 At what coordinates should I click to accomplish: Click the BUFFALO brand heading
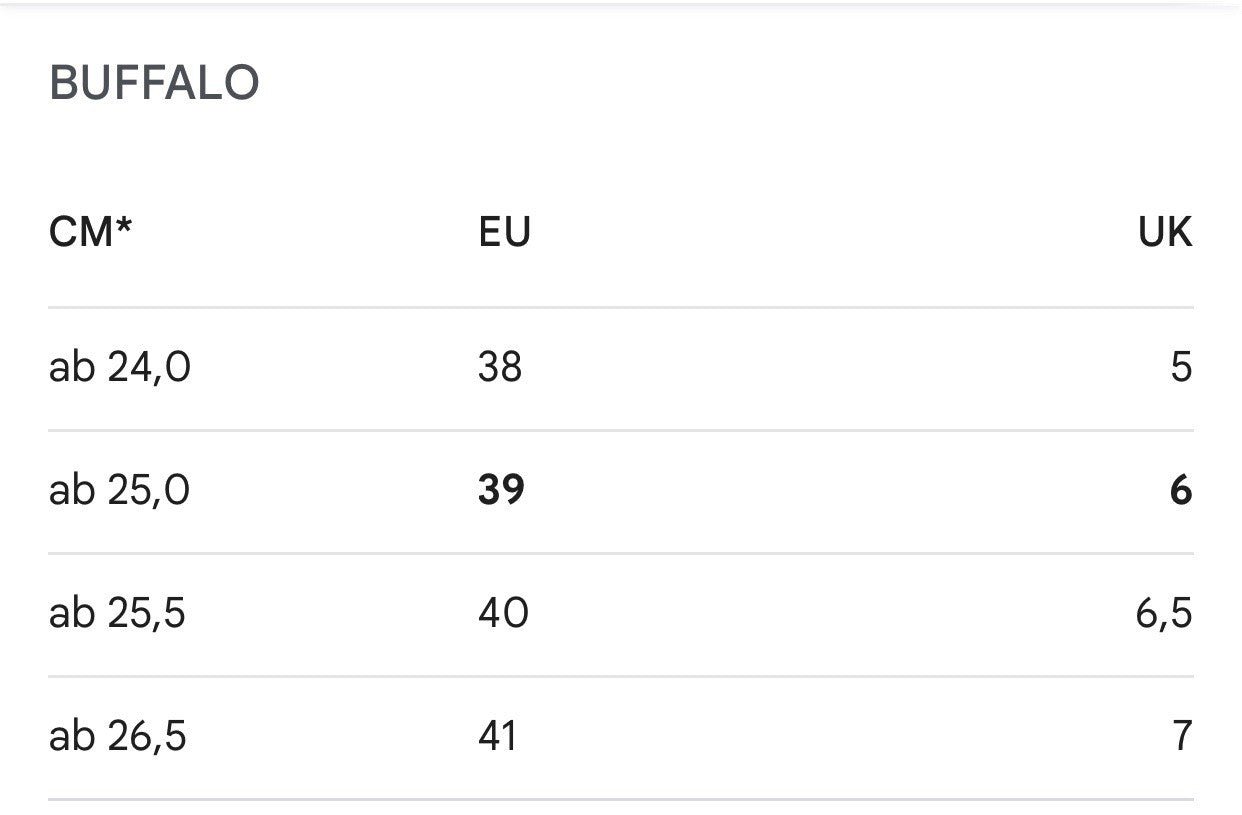(x=154, y=83)
